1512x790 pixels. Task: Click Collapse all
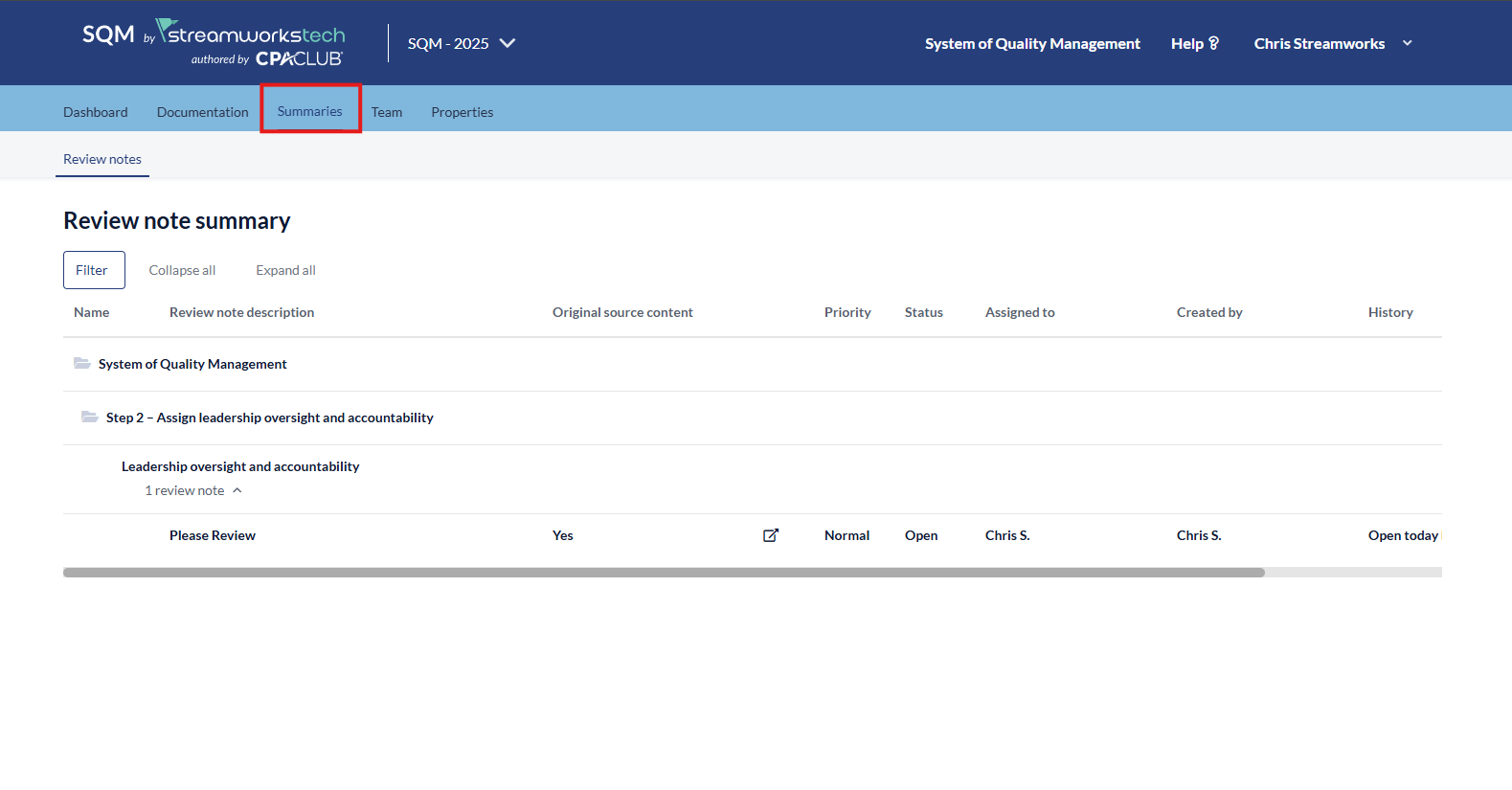(182, 270)
